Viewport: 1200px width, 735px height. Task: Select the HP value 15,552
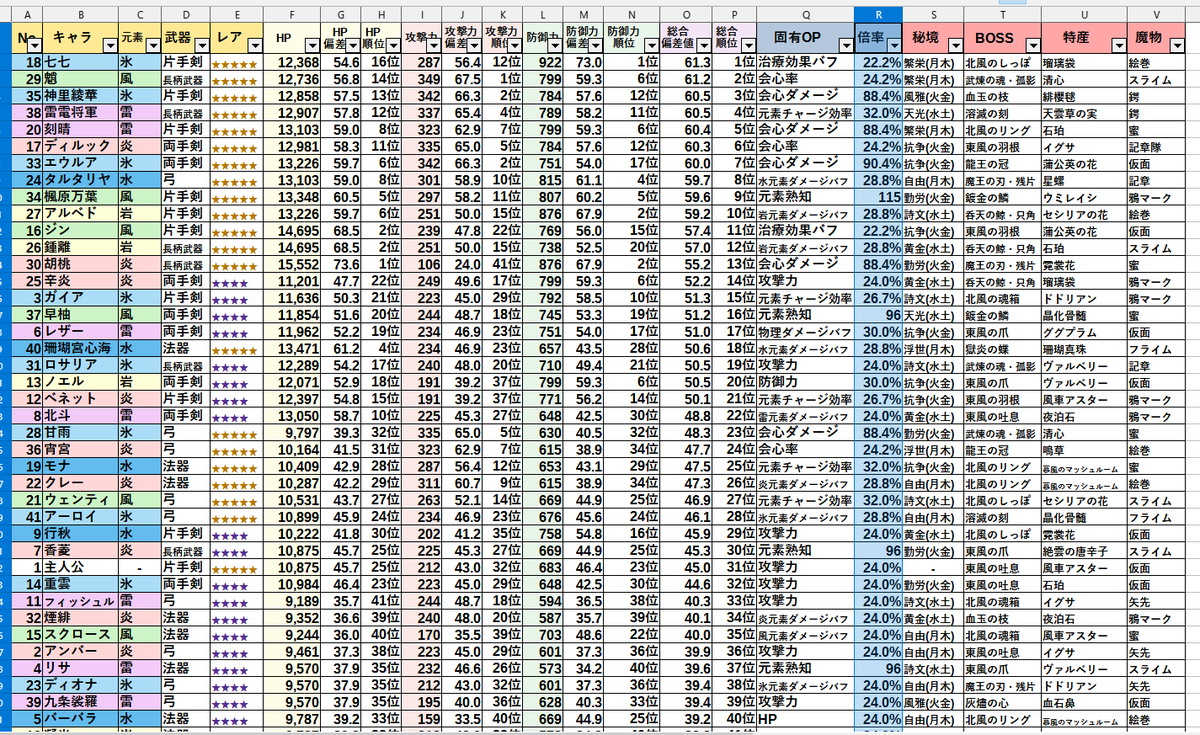click(x=293, y=265)
